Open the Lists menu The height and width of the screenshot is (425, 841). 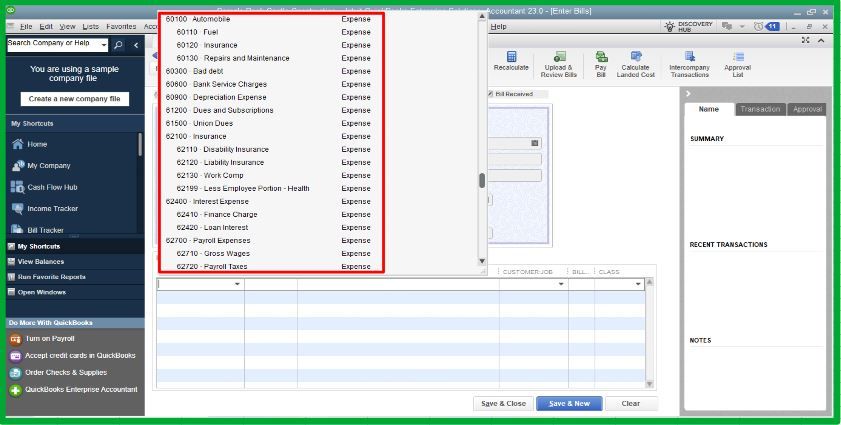[x=90, y=26]
